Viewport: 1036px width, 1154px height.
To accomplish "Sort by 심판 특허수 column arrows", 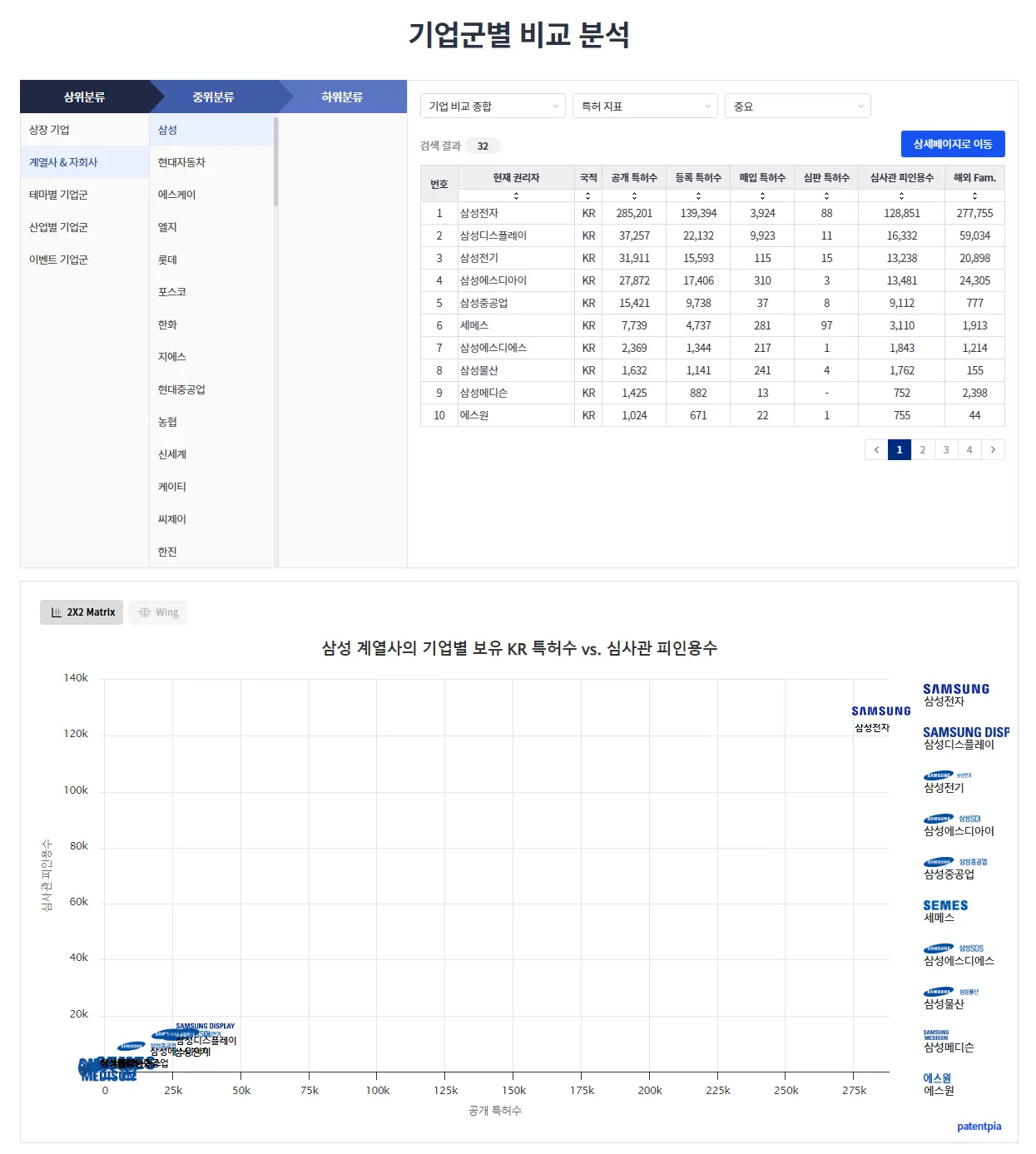I will point(826,196).
